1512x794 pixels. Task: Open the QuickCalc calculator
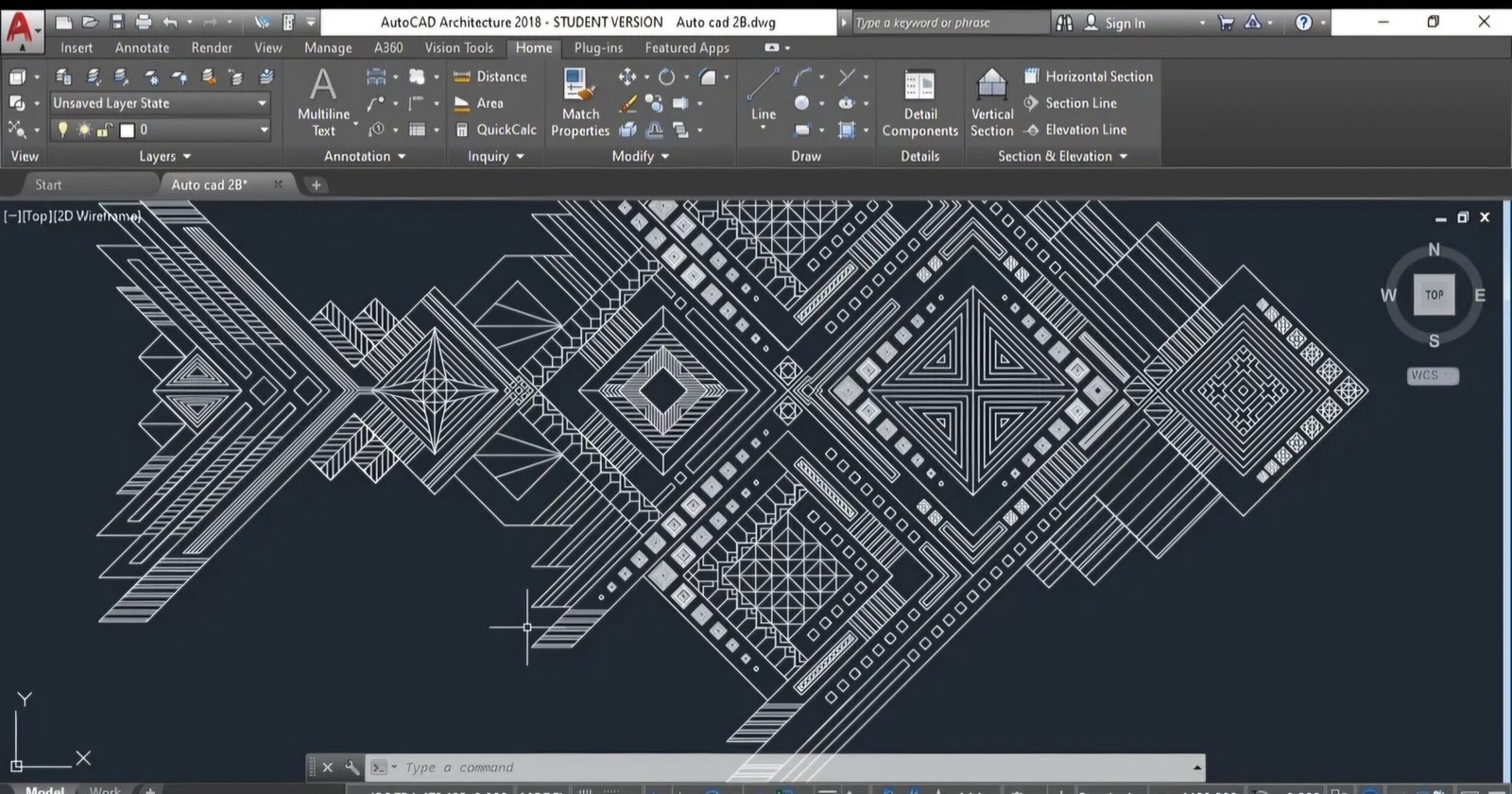(495, 129)
